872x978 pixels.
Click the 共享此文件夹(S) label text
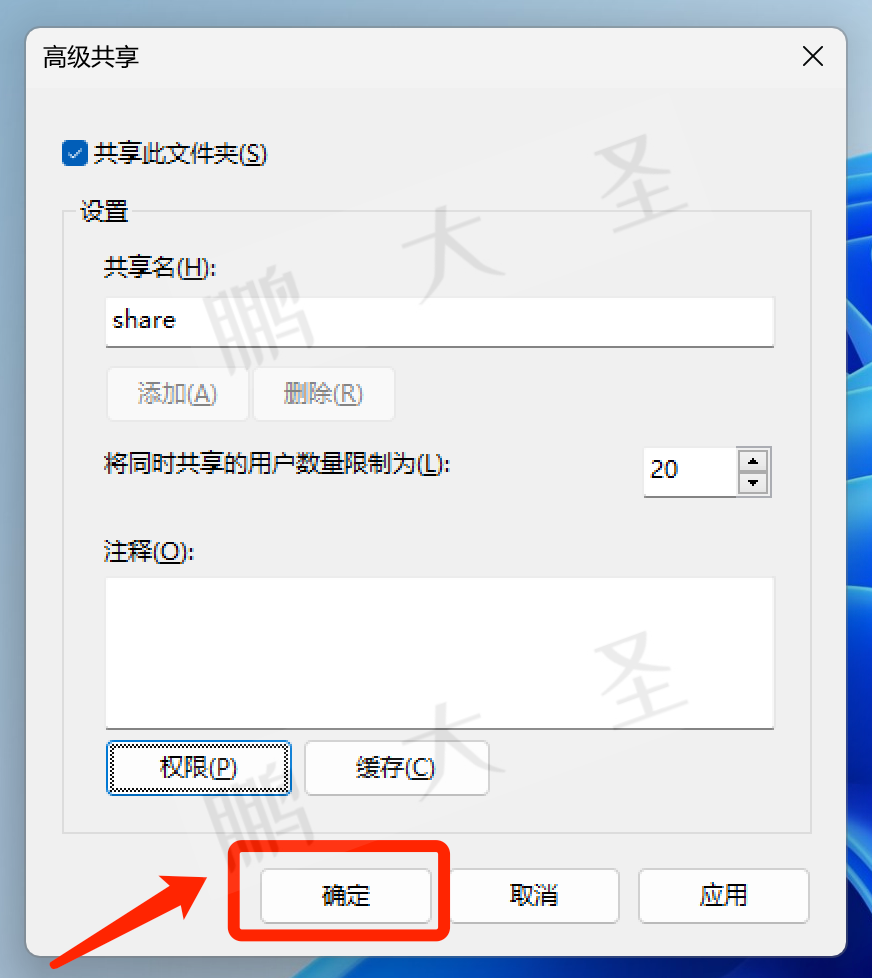180,153
